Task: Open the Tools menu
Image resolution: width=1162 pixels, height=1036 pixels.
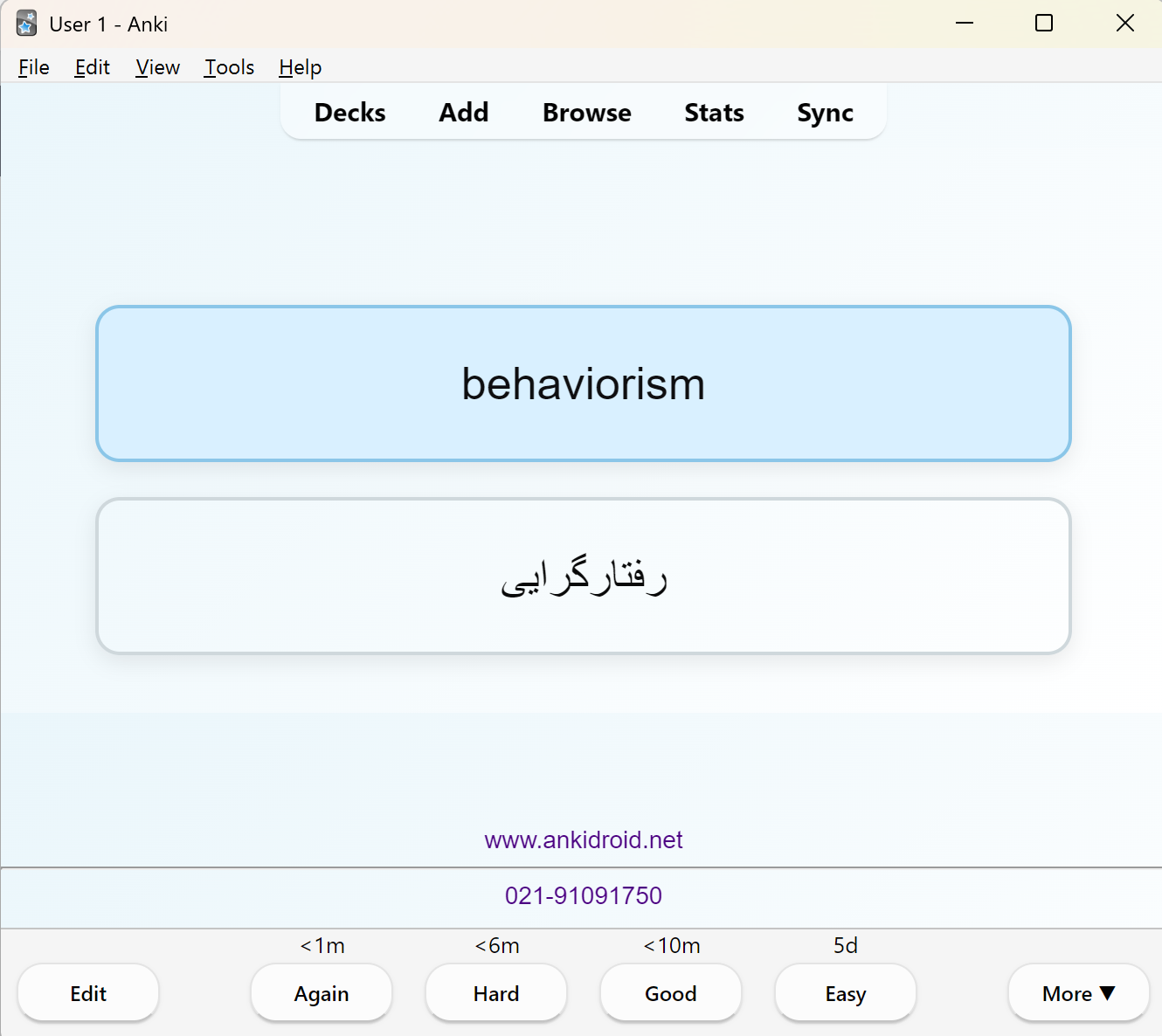Action: (x=229, y=67)
